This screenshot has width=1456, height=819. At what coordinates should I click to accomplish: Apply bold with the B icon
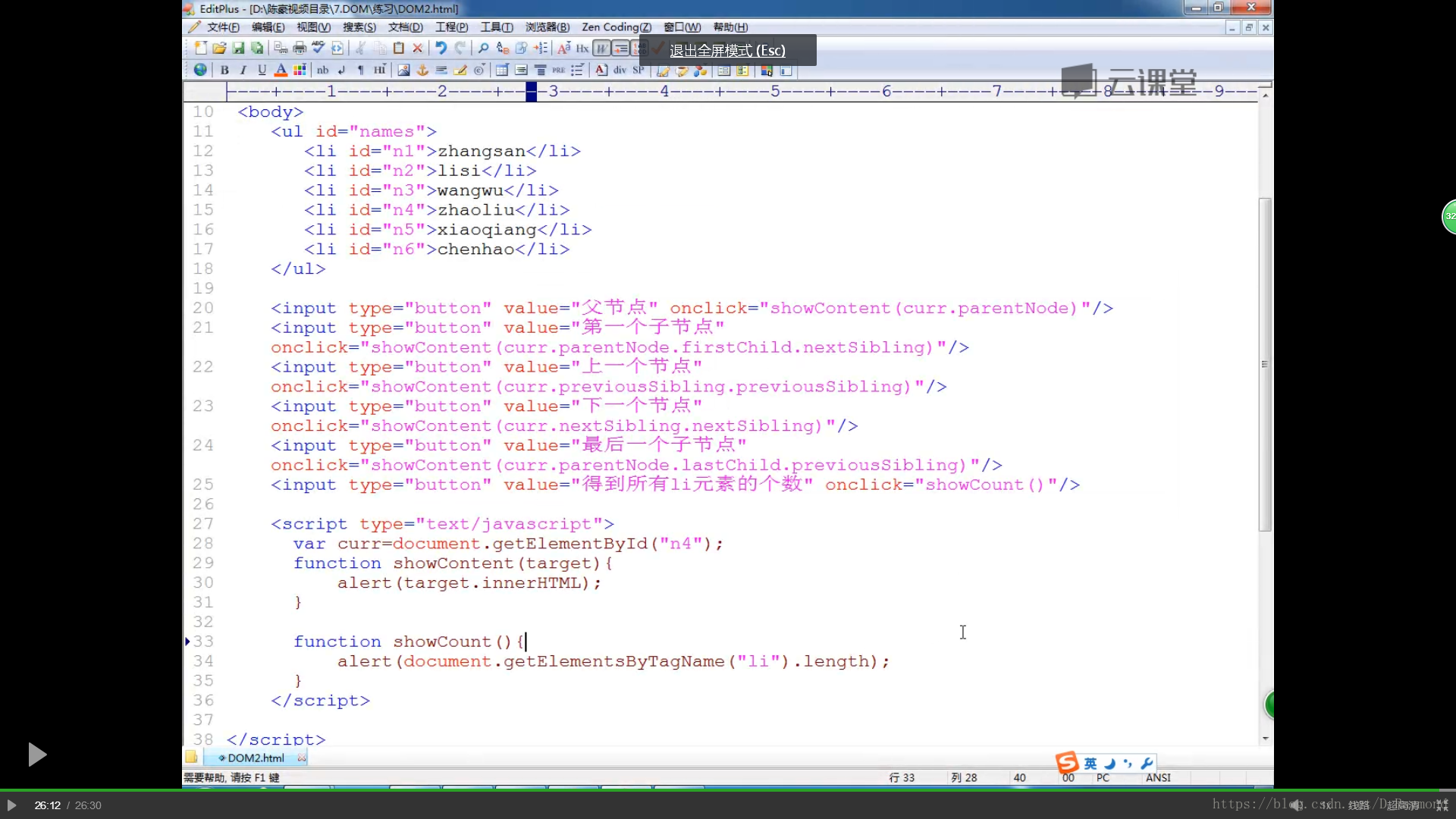[x=224, y=70]
